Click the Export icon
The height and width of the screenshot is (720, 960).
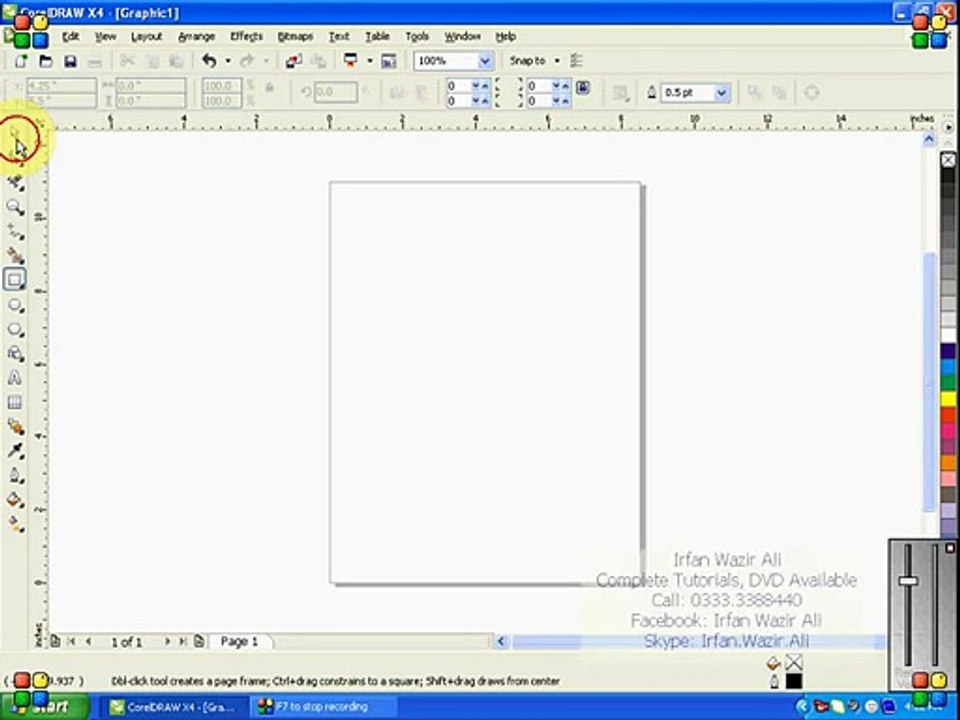[x=318, y=61]
